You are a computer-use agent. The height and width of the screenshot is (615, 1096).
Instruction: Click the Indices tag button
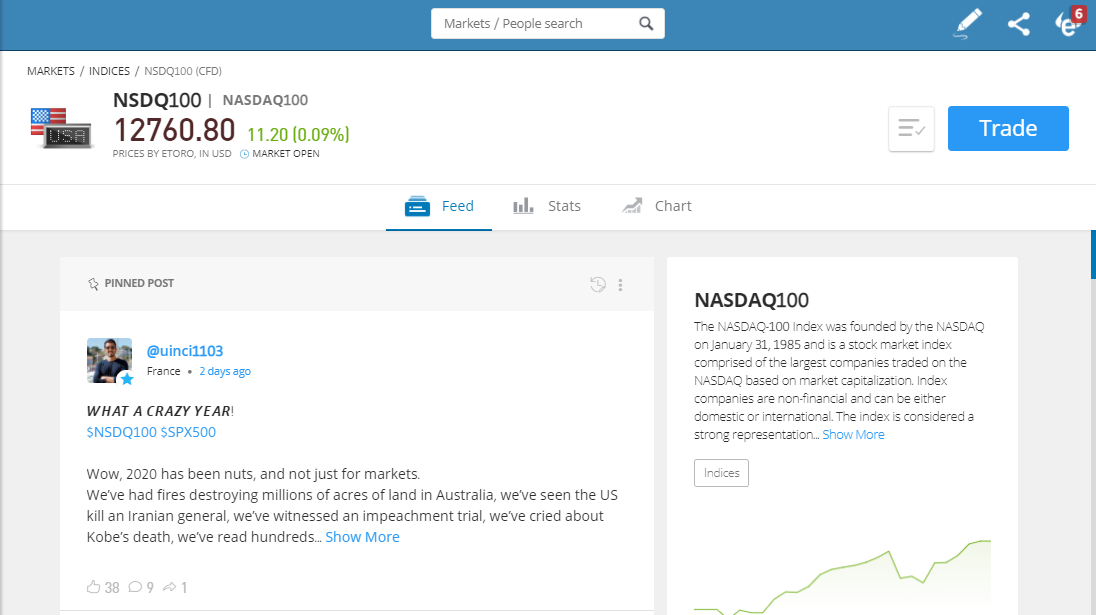point(721,473)
